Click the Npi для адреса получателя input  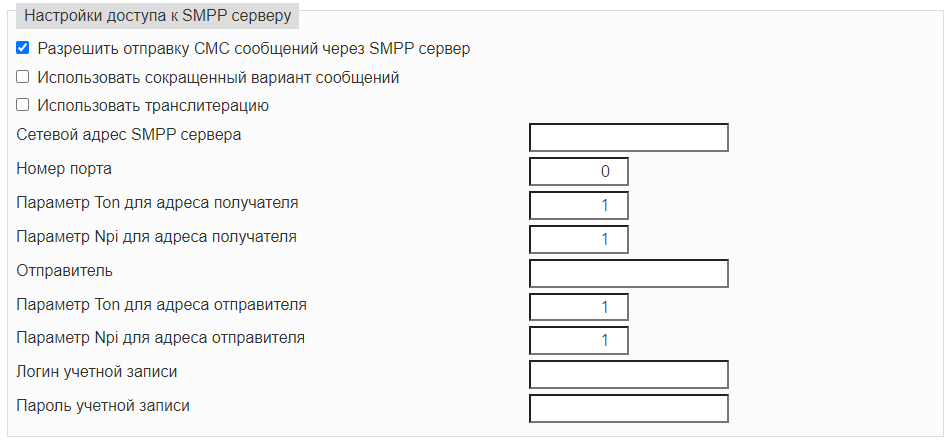579,239
